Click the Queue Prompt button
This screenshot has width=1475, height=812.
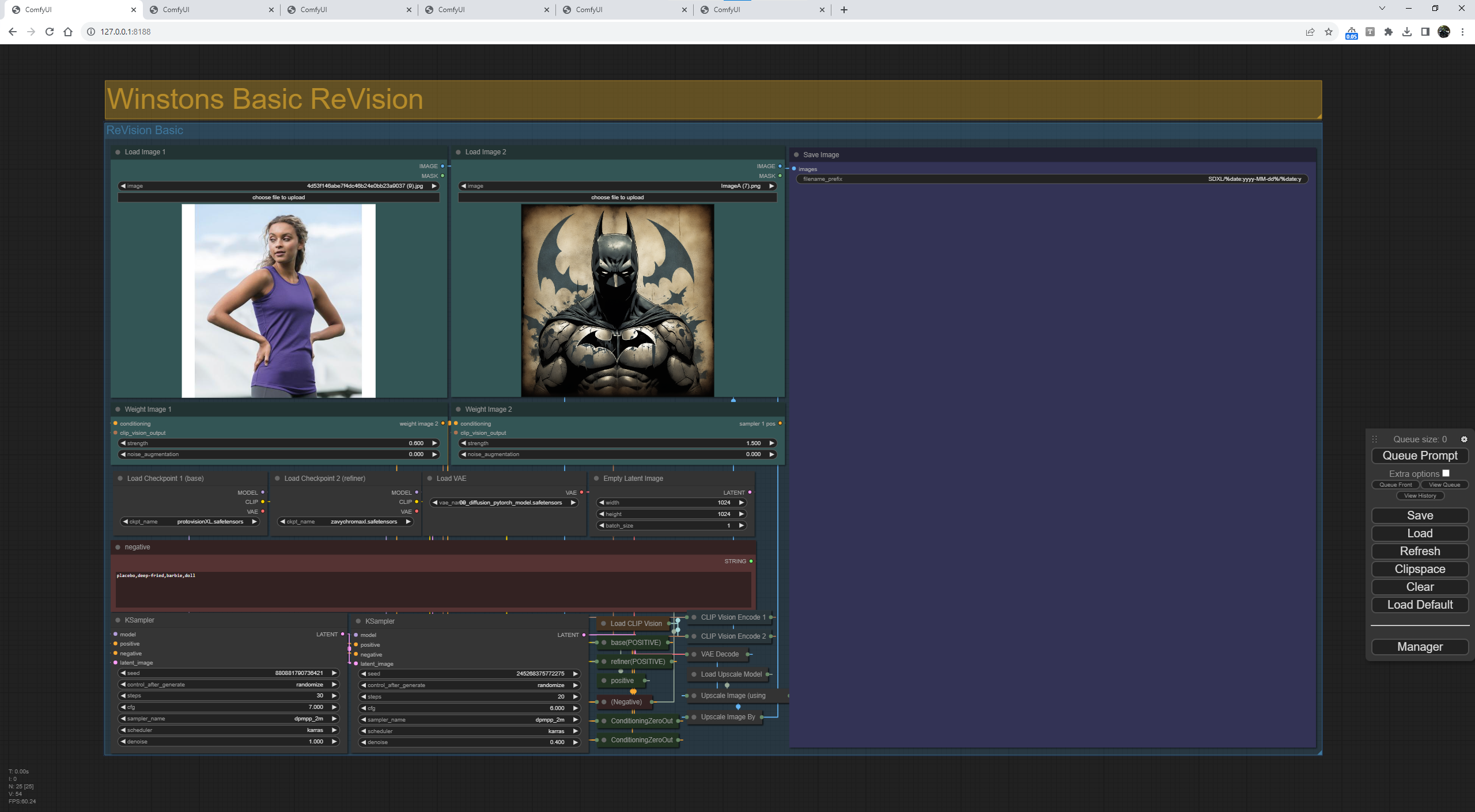pyautogui.click(x=1420, y=456)
